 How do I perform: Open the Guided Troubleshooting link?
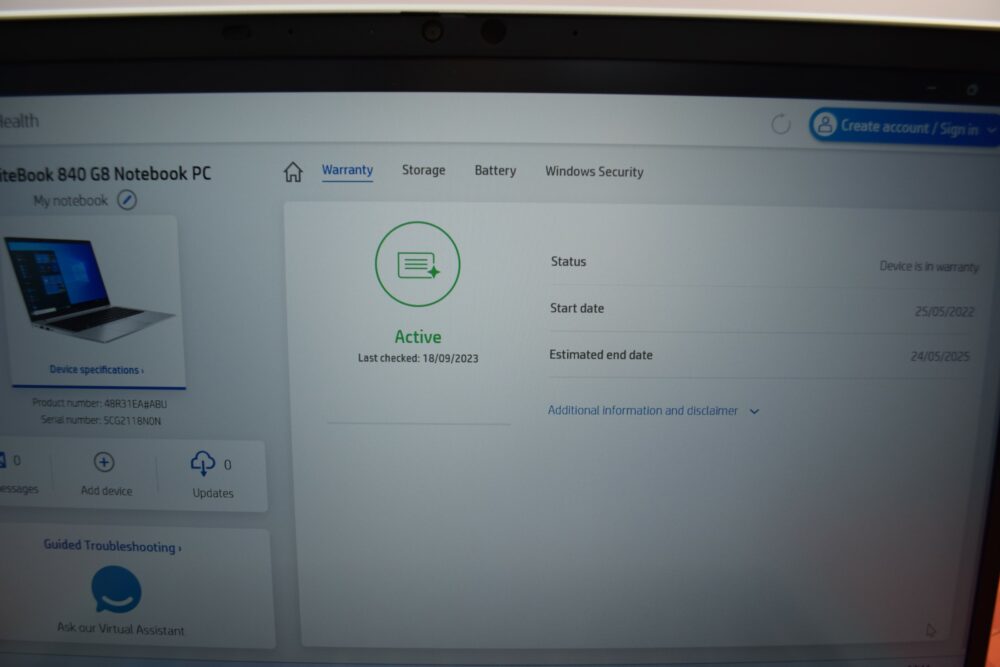pyautogui.click(x=112, y=546)
